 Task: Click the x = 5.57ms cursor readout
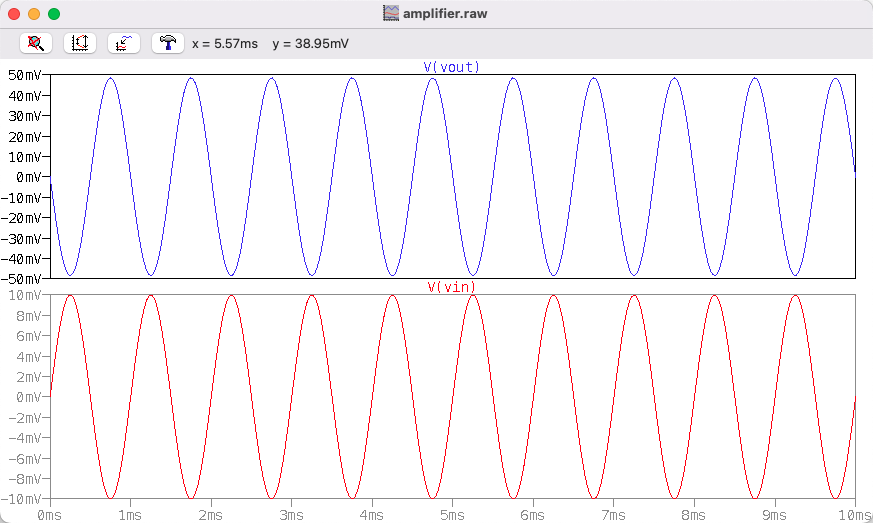[225, 43]
